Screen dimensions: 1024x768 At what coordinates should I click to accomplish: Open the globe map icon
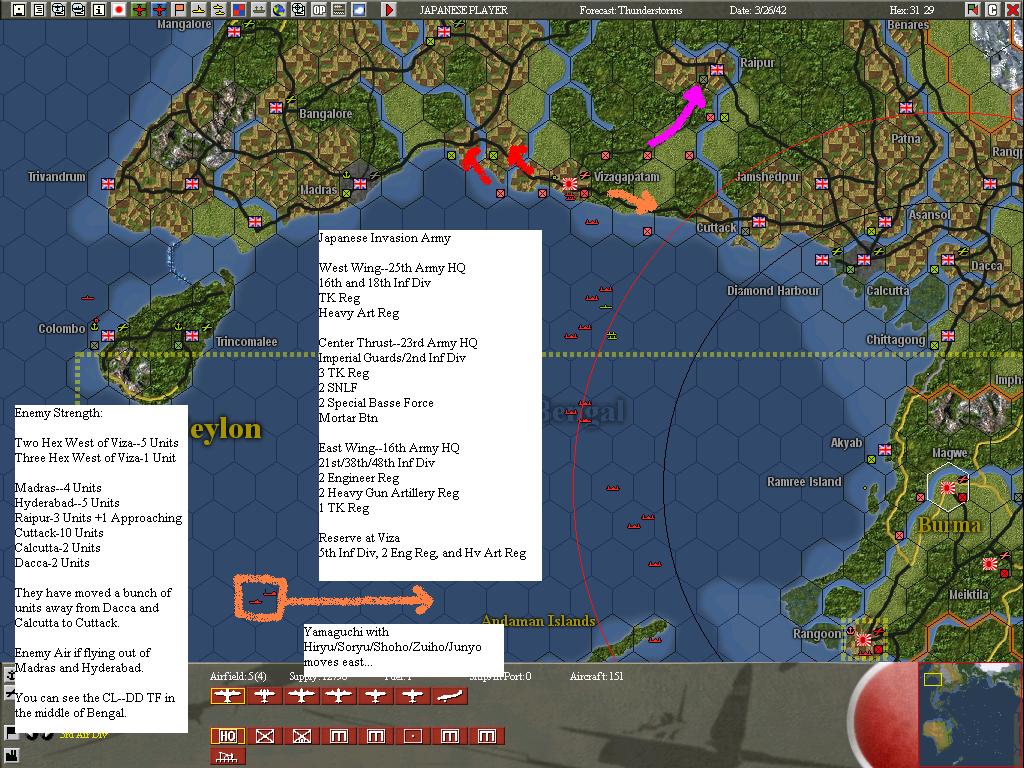[x=278, y=10]
